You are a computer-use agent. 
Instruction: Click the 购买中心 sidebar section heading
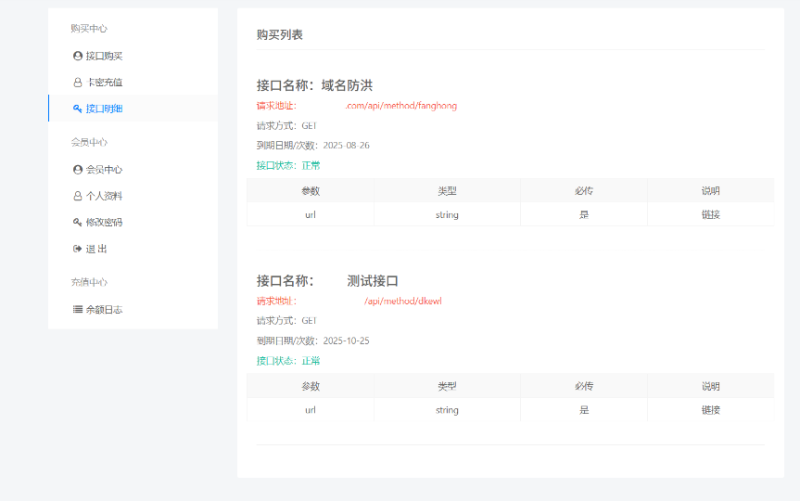click(x=89, y=29)
